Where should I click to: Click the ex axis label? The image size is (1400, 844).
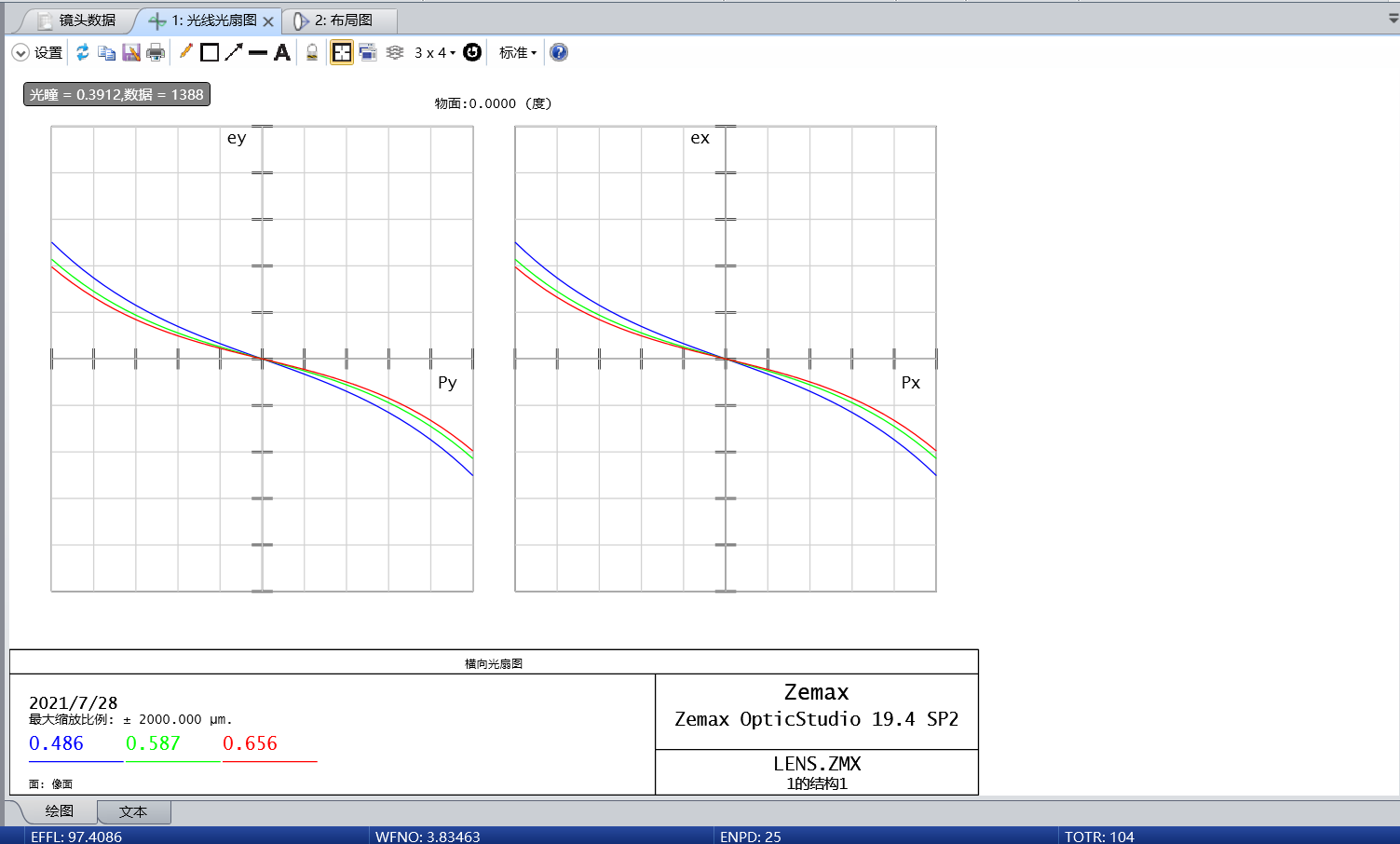tap(700, 138)
